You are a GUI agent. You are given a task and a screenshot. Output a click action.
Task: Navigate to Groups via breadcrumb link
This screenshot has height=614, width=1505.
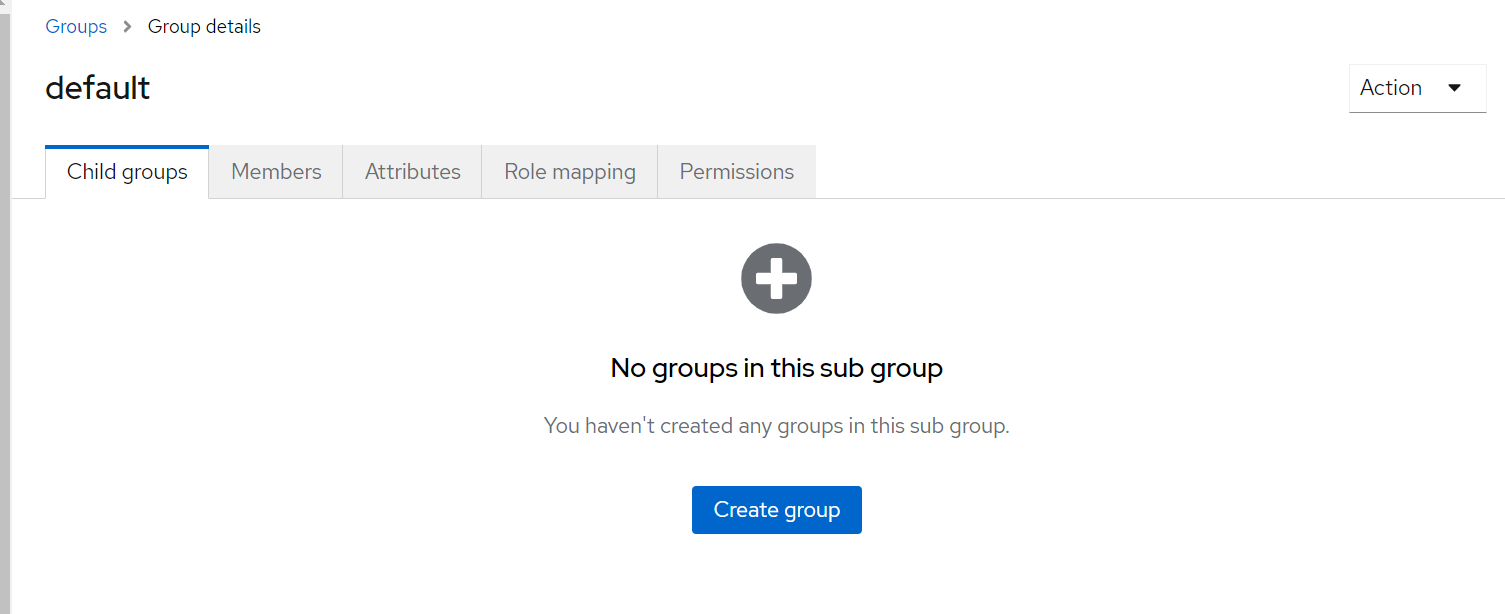point(76,27)
